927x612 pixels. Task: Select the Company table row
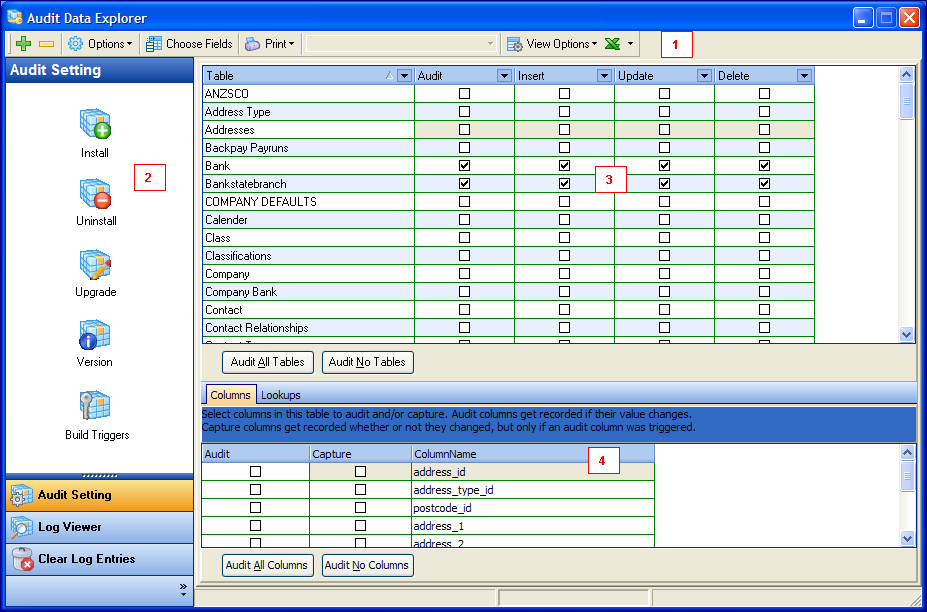click(x=308, y=274)
